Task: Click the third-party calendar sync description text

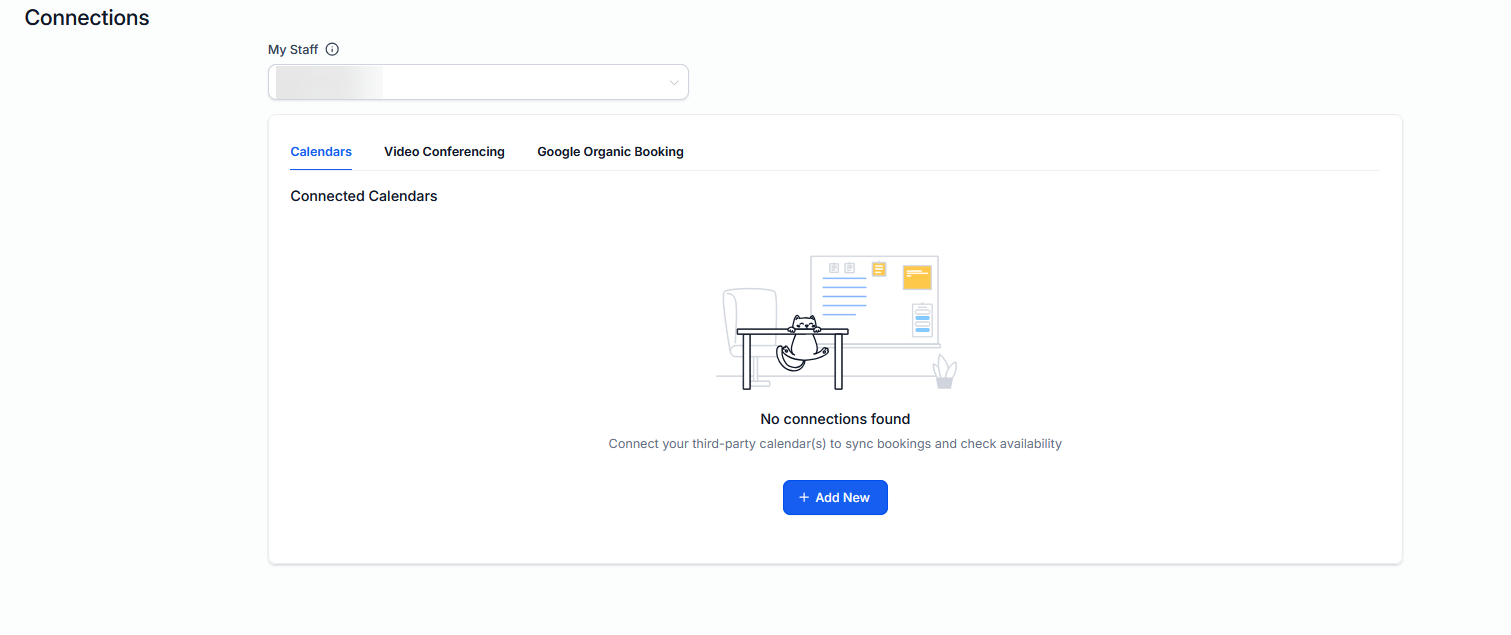Action: (835, 443)
